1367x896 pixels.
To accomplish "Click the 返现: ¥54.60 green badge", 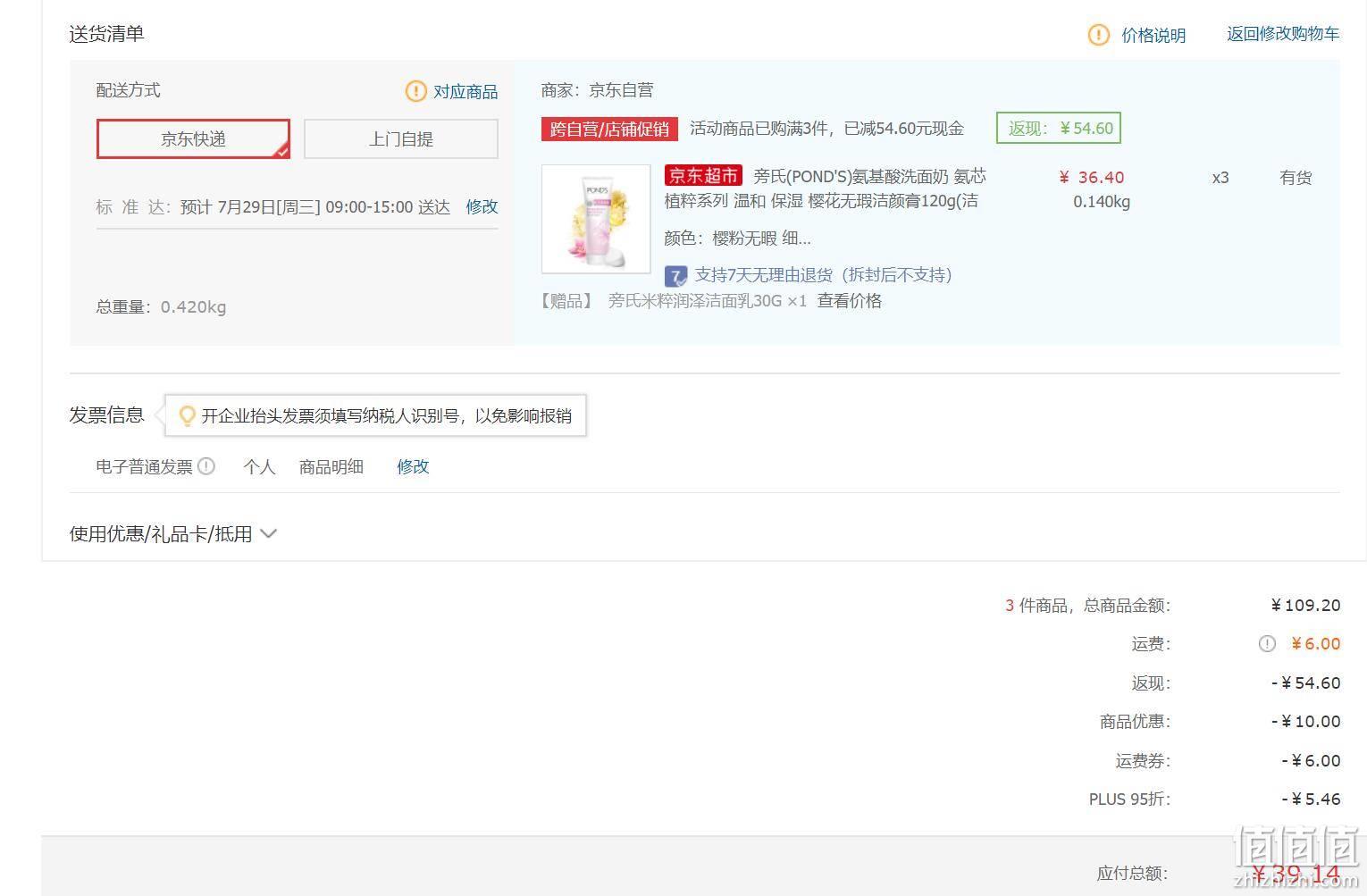I will (x=1059, y=129).
